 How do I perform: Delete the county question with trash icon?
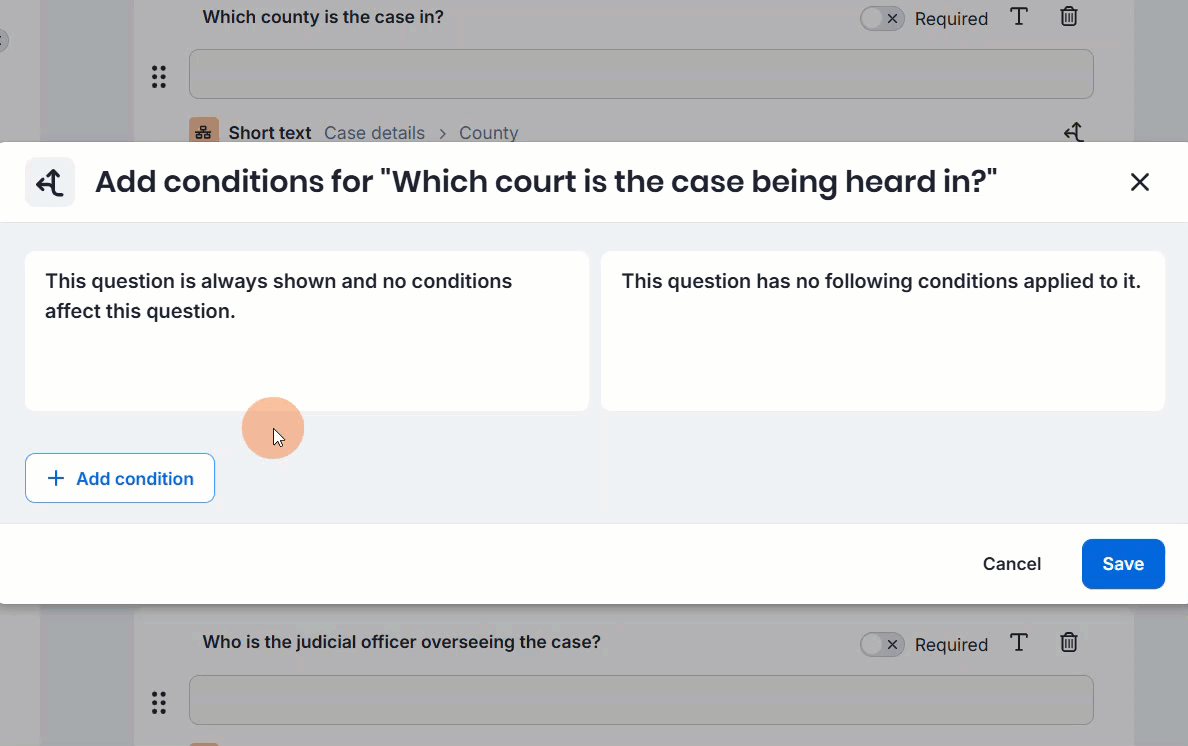click(x=1069, y=17)
